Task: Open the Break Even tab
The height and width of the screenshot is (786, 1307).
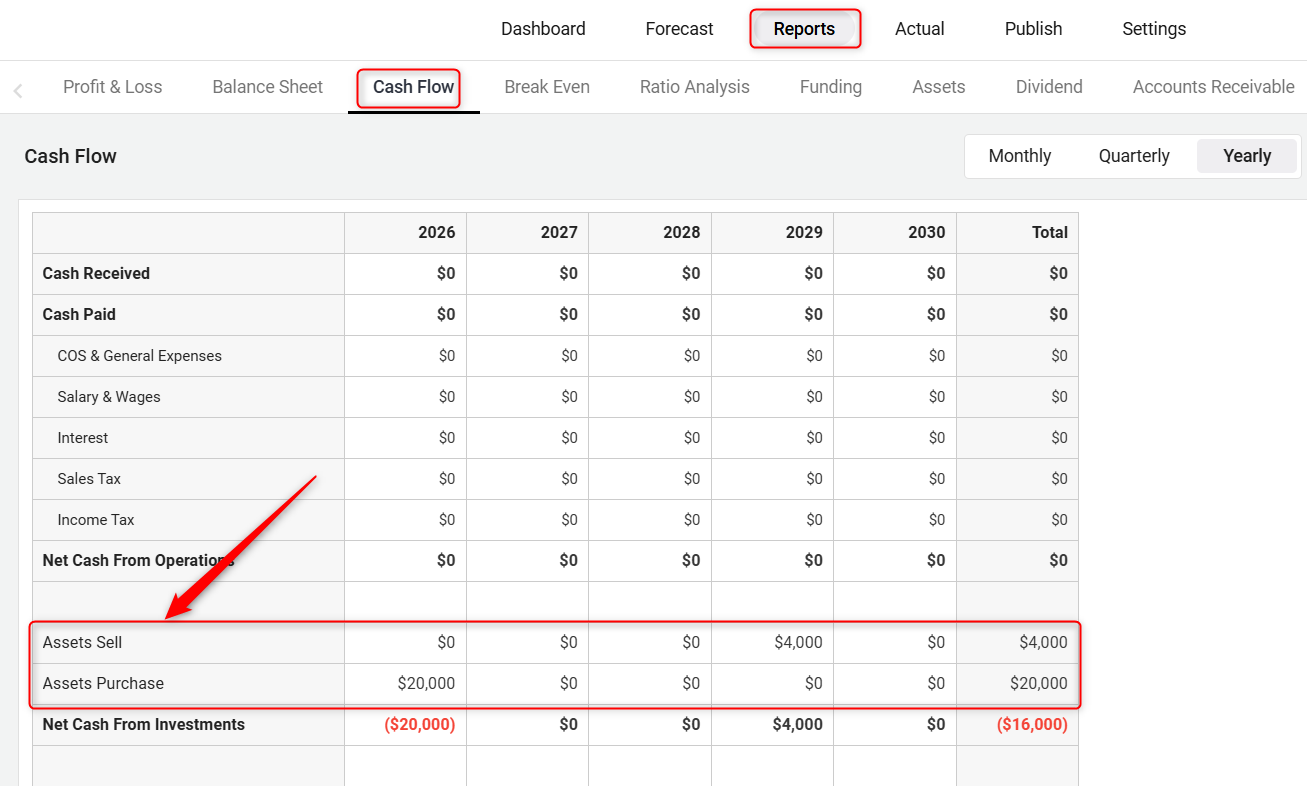Action: (547, 87)
